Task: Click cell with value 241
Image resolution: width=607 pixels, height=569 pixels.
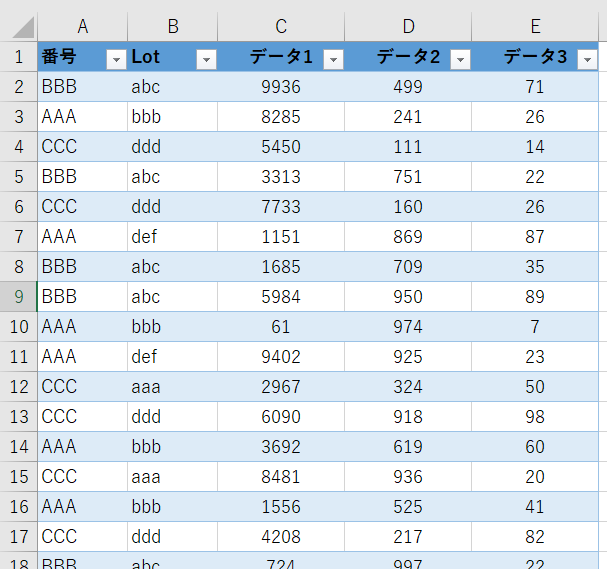Action: (408, 117)
